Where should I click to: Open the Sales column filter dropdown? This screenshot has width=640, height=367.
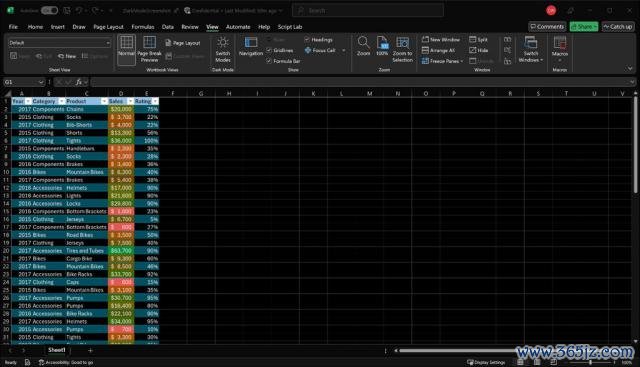click(130, 101)
